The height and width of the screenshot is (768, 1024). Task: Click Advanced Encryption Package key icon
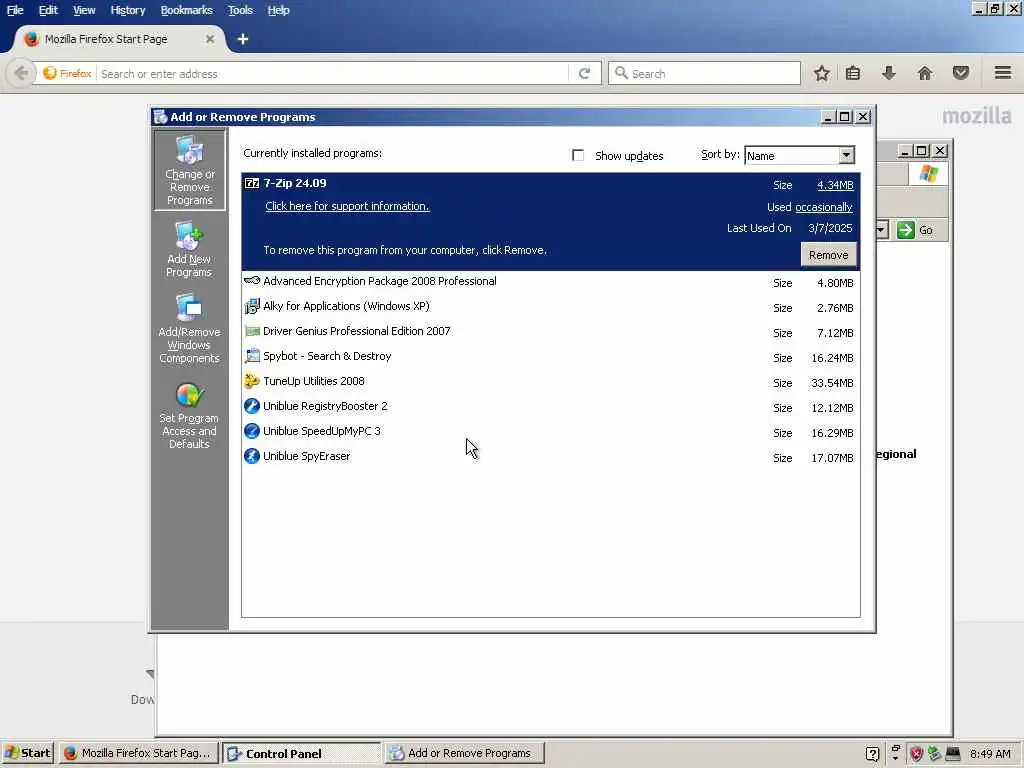point(252,281)
